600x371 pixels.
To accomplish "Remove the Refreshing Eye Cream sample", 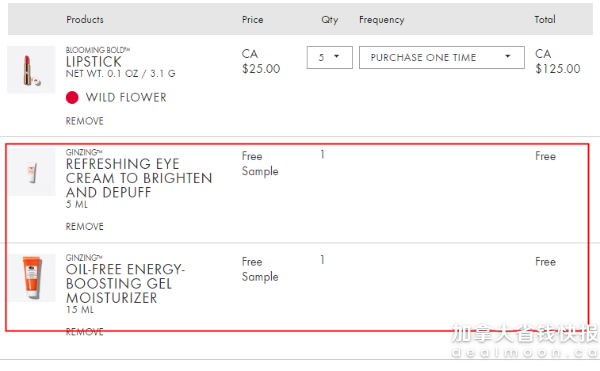I will [85, 226].
